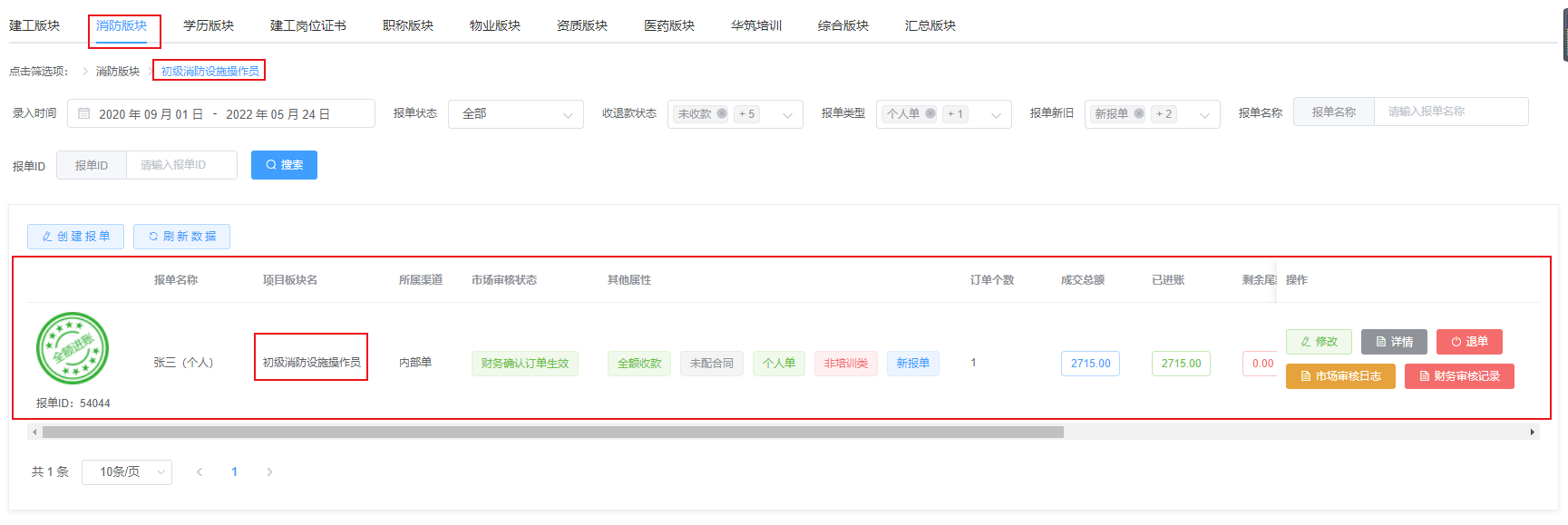This screenshot has width=1568, height=525.
Task: Go to the next page arrow
Action: pyautogui.click(x=269, y=472)
